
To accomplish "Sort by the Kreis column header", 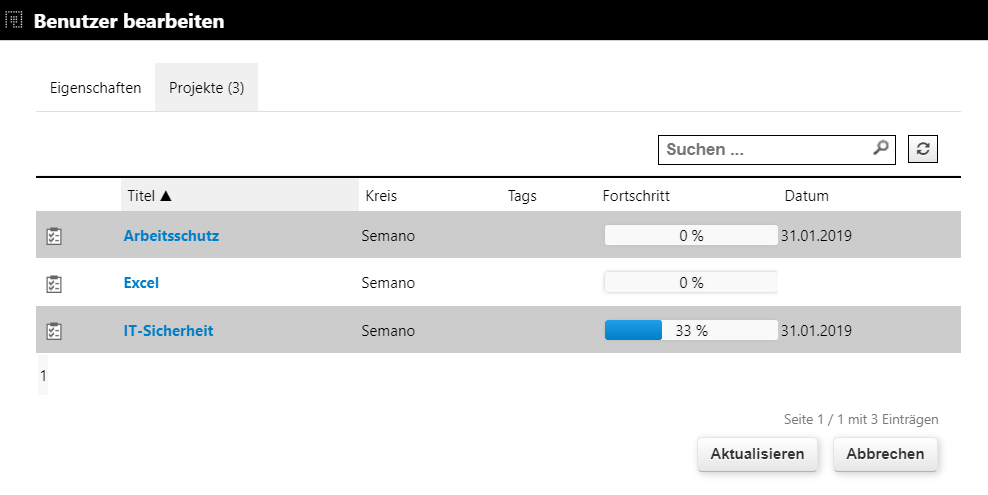I will (x=381, y=196).
